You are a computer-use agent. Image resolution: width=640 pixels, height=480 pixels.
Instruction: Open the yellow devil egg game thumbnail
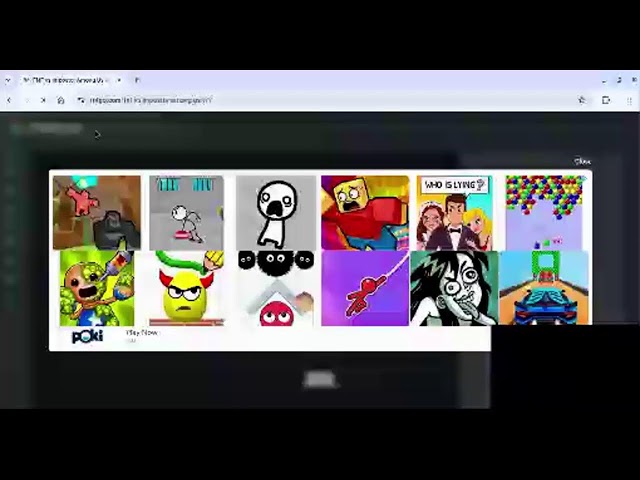click(x=187, y=288)
